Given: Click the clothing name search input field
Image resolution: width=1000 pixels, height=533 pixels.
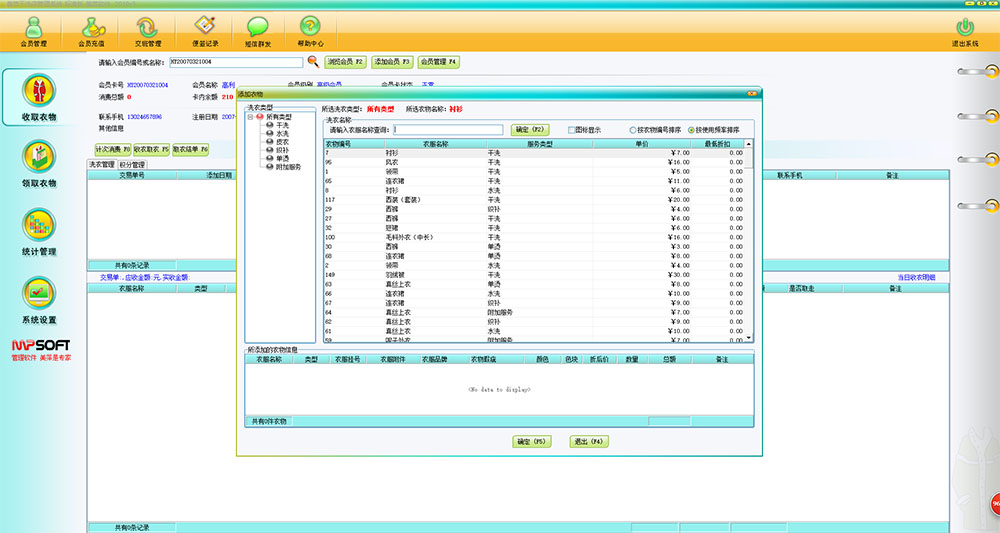Looking at the screenshot, I should point(448,130).
